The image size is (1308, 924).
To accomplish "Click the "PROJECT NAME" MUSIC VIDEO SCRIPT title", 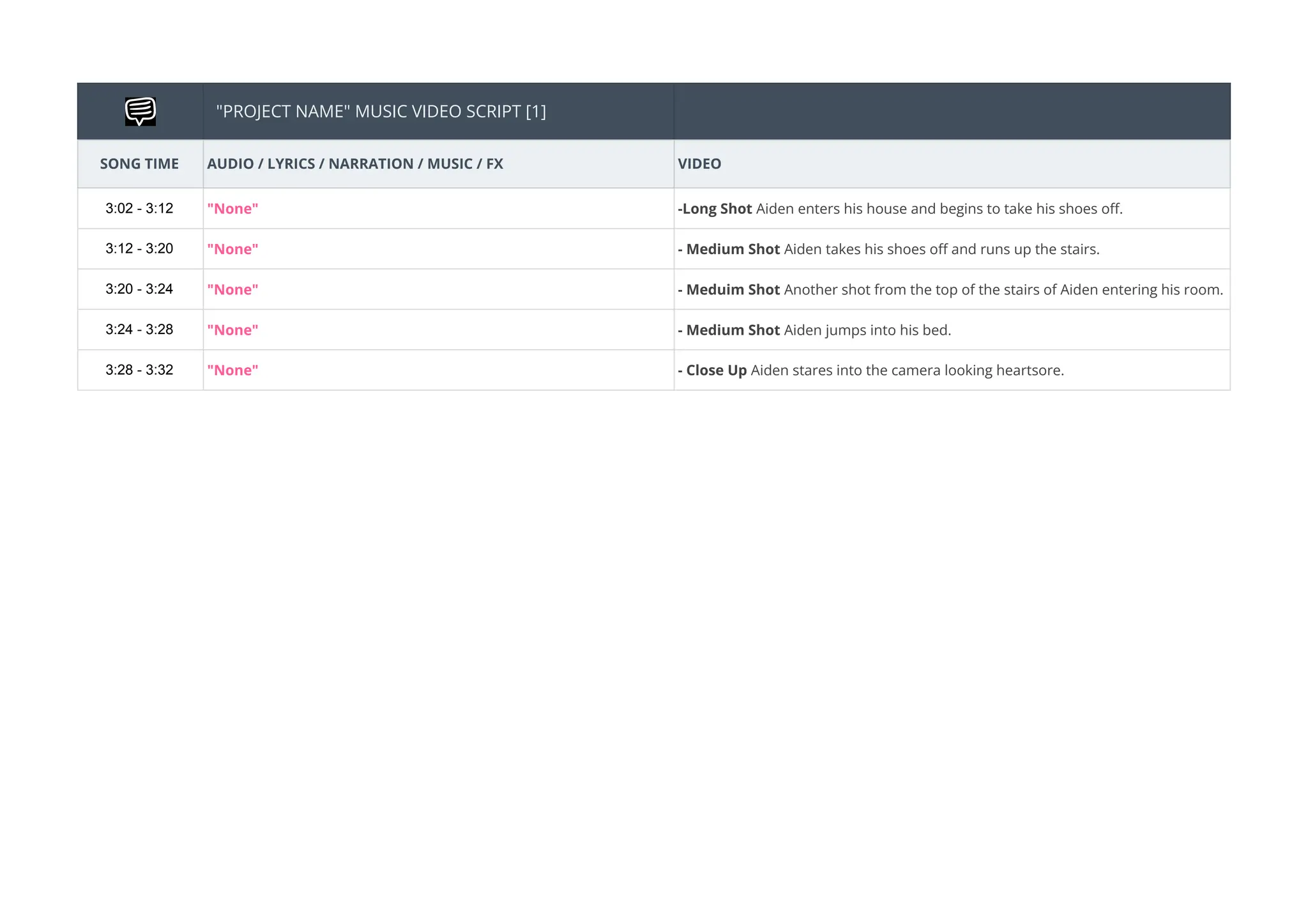I will pyautogui.click(x=381, y=112).
